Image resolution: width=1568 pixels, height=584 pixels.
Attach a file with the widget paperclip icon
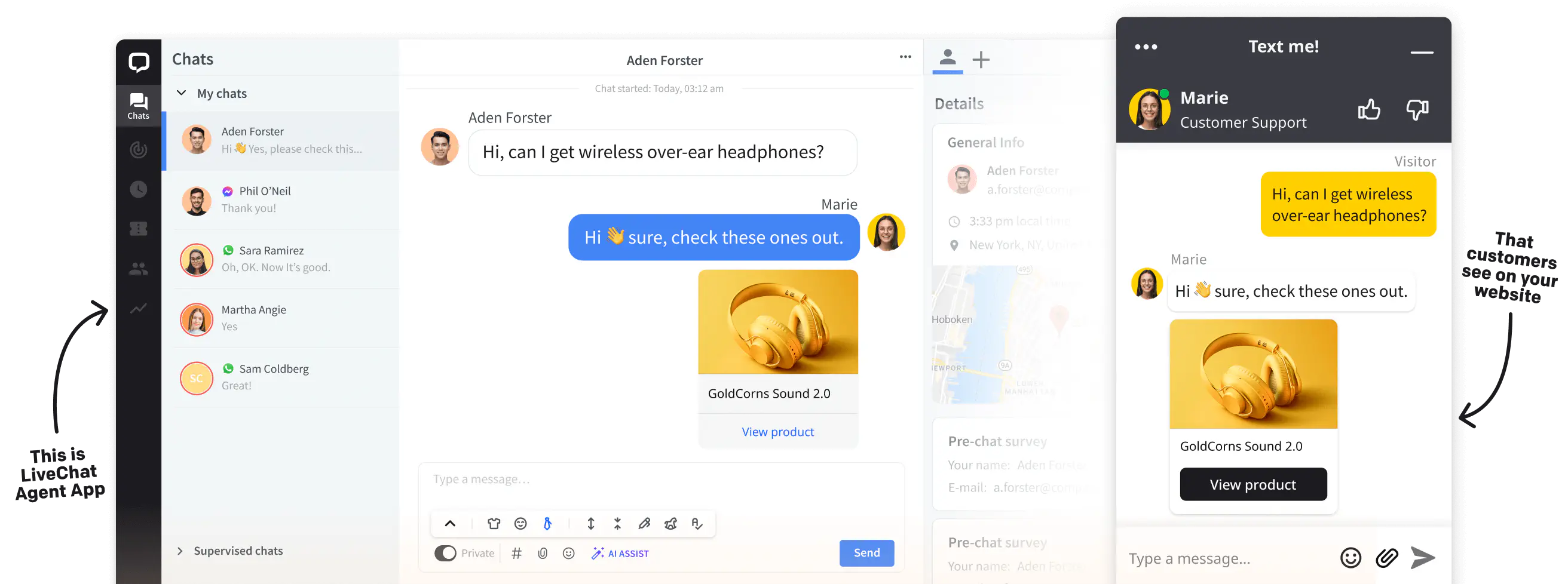1386,558
